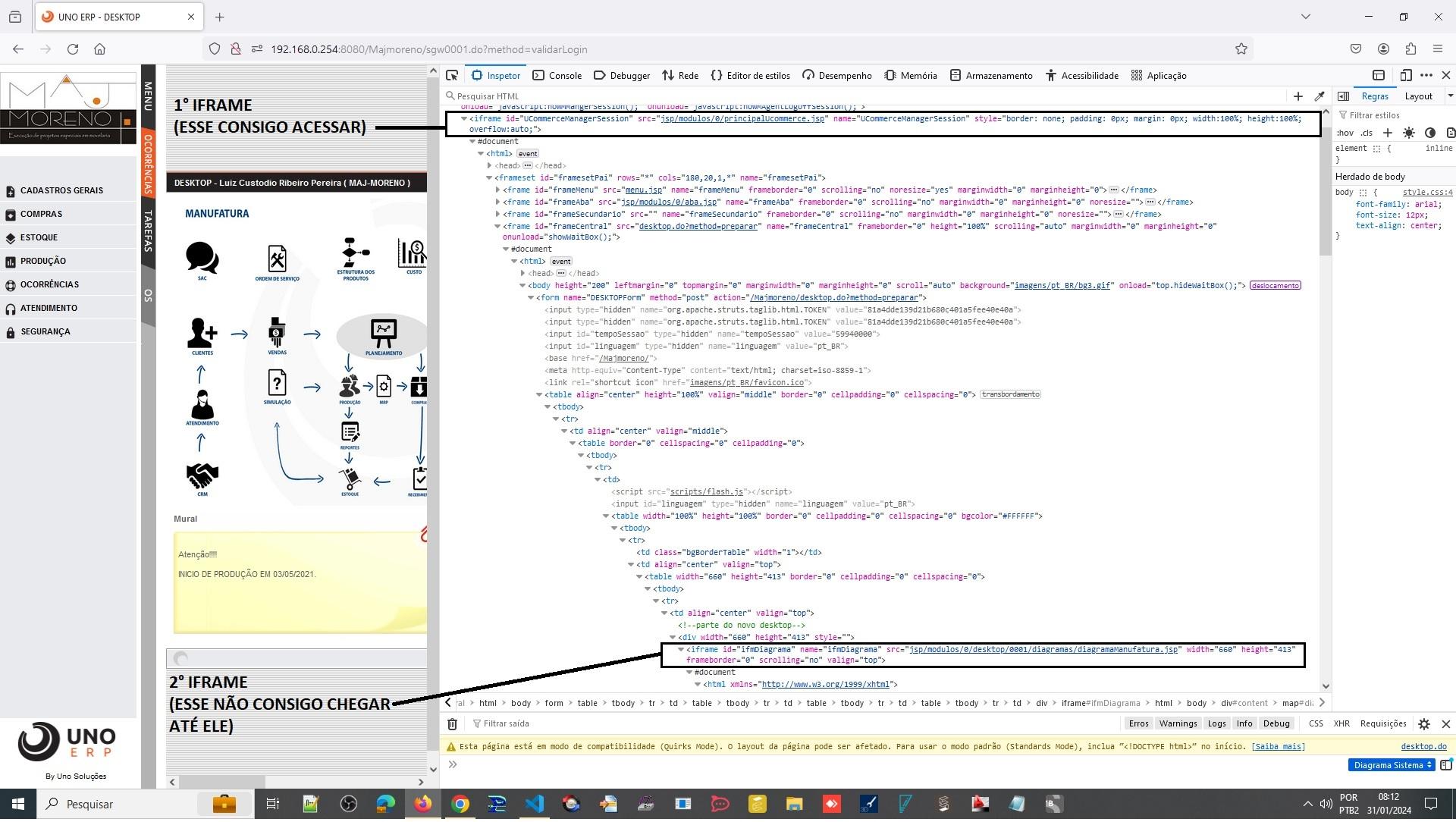Open console settings gear icon

click(1423, 724)
